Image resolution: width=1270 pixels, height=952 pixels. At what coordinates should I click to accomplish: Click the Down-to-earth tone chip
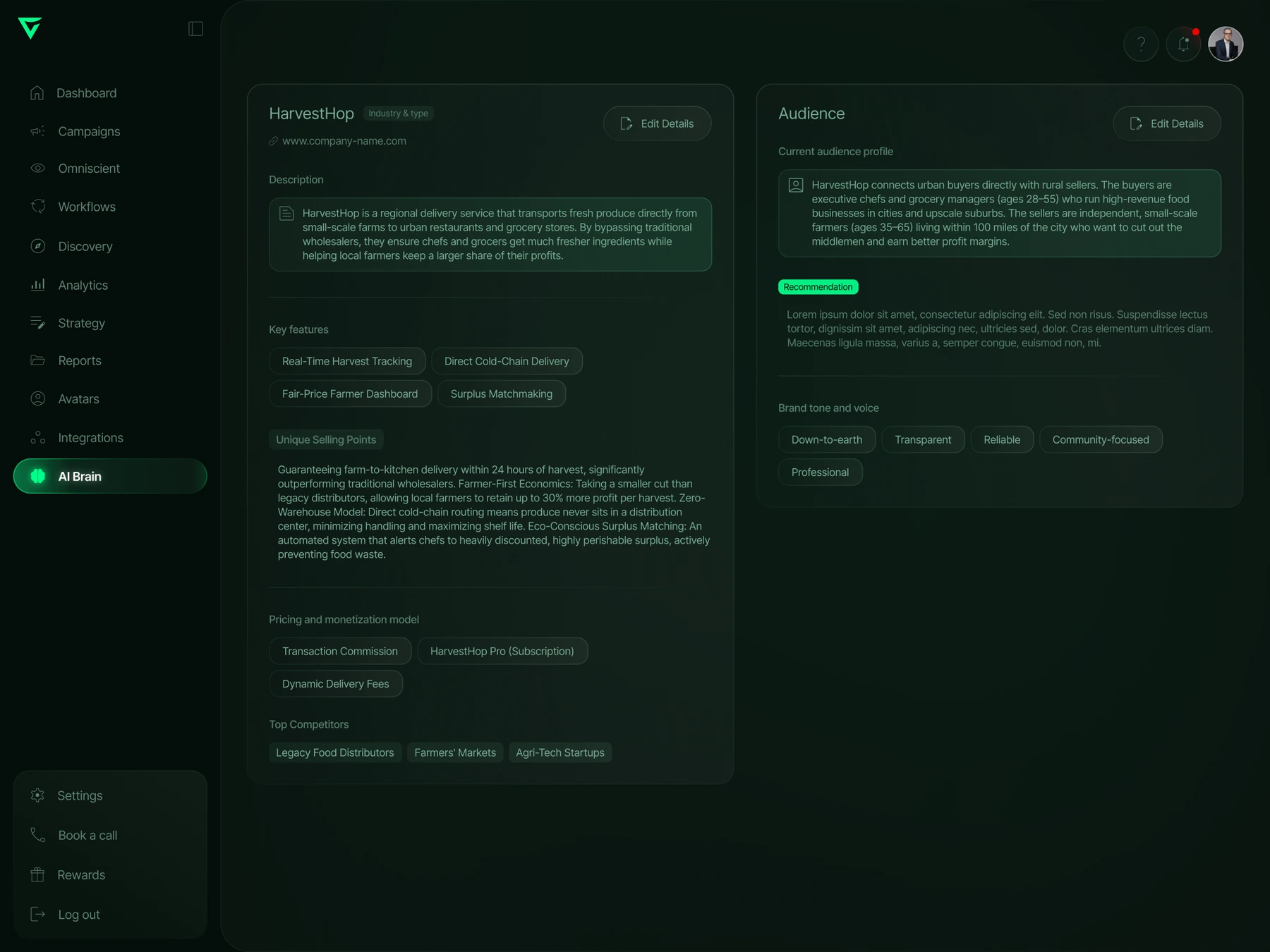(x=827, y=439)
